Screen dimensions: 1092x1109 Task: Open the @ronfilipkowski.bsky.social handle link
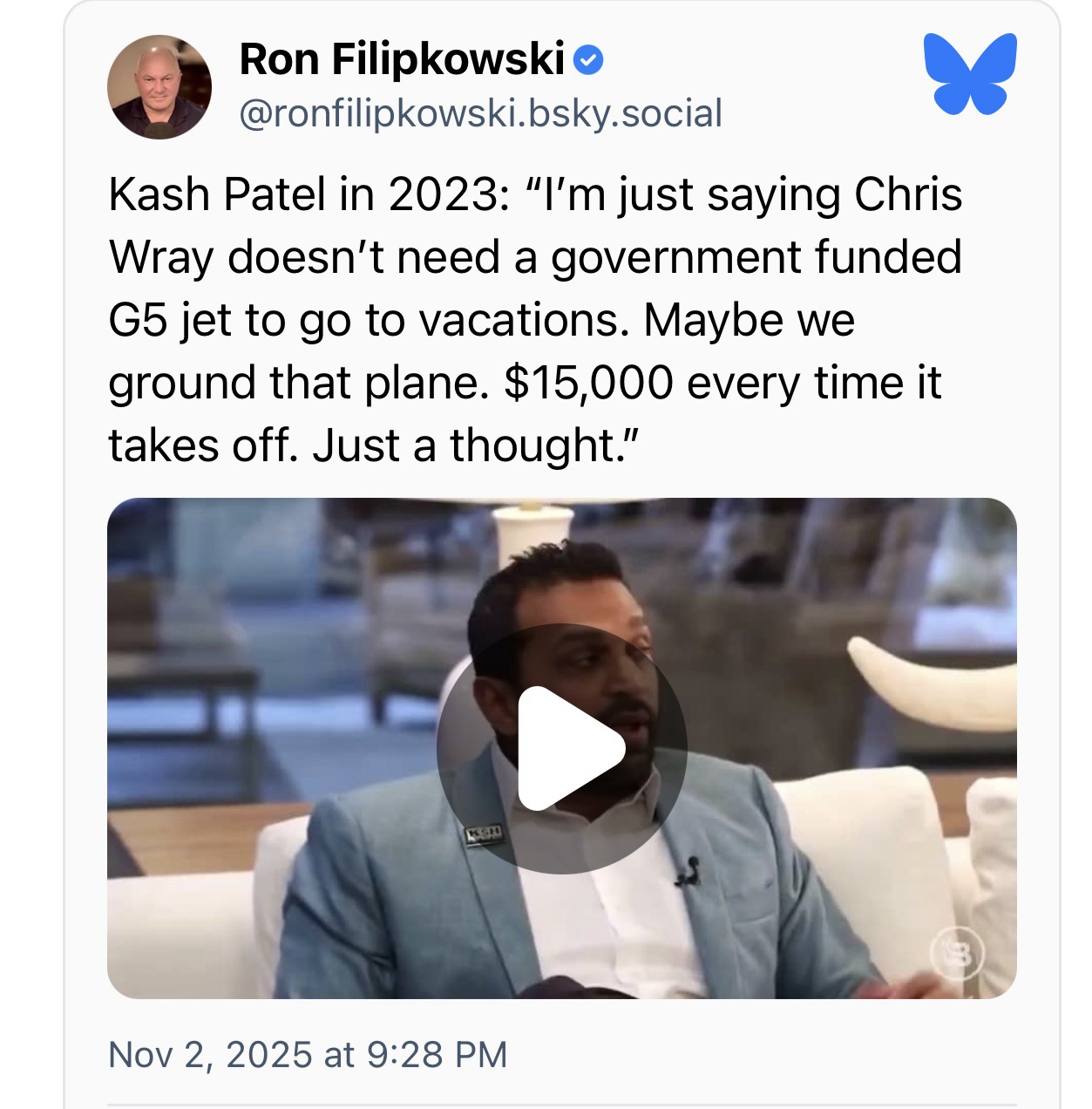point(480,113)
